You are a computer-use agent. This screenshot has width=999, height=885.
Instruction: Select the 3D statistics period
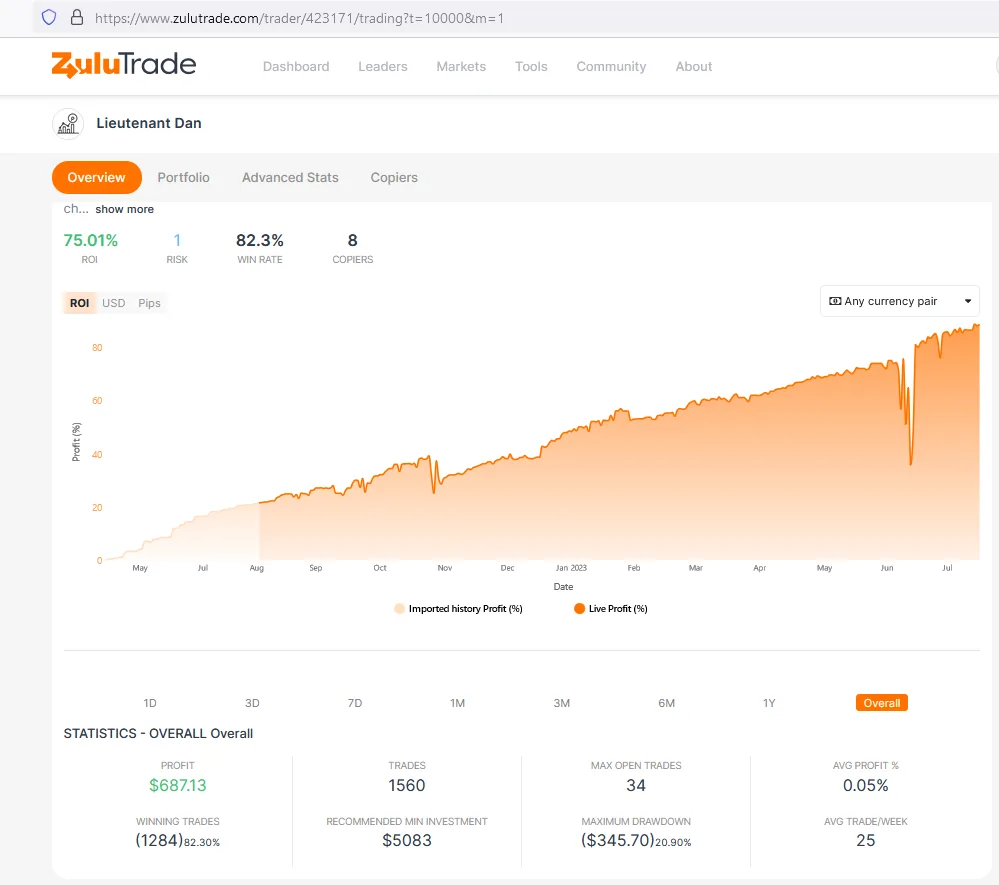(x=252, y=703)
